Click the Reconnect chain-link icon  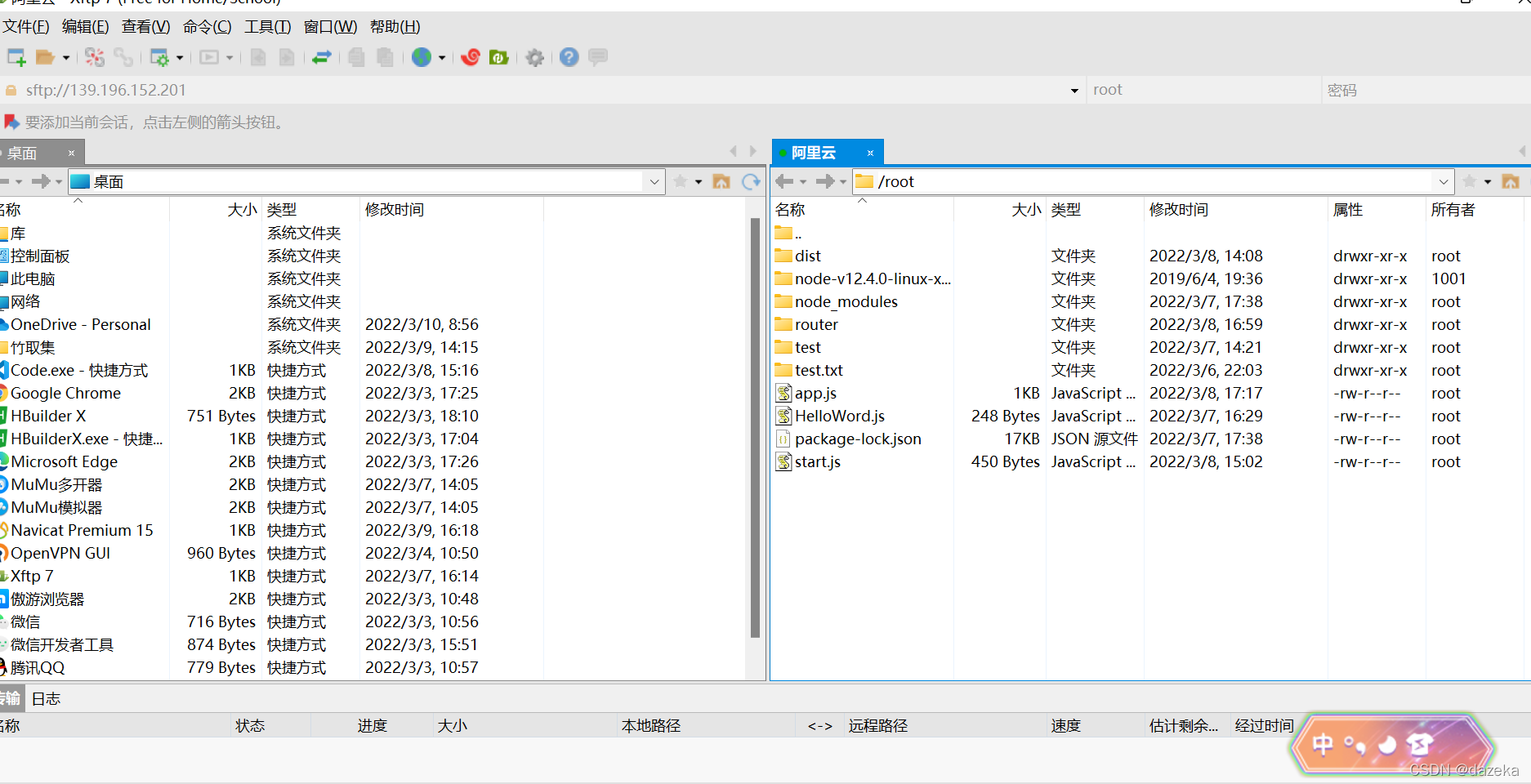click(123, 57)
